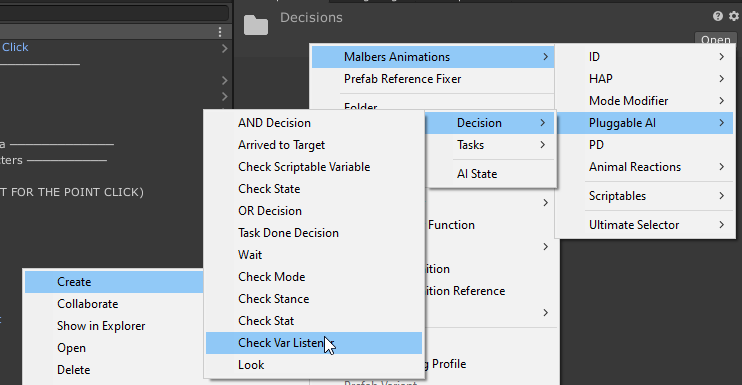Open the inspector settings gear icon
This screenshot has width=742, height=385.
pyautogui.click(x=733, y=17)
